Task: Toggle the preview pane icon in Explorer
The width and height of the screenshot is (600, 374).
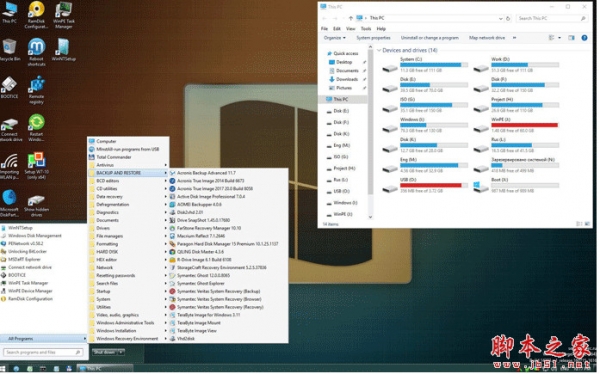Action: [572, 38]
